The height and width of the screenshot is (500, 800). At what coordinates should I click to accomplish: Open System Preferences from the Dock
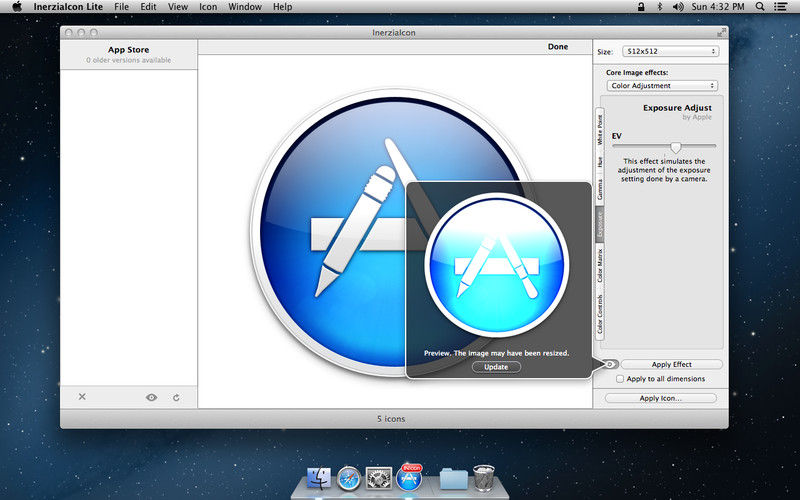pyautogui.click(x=379, y=479)
